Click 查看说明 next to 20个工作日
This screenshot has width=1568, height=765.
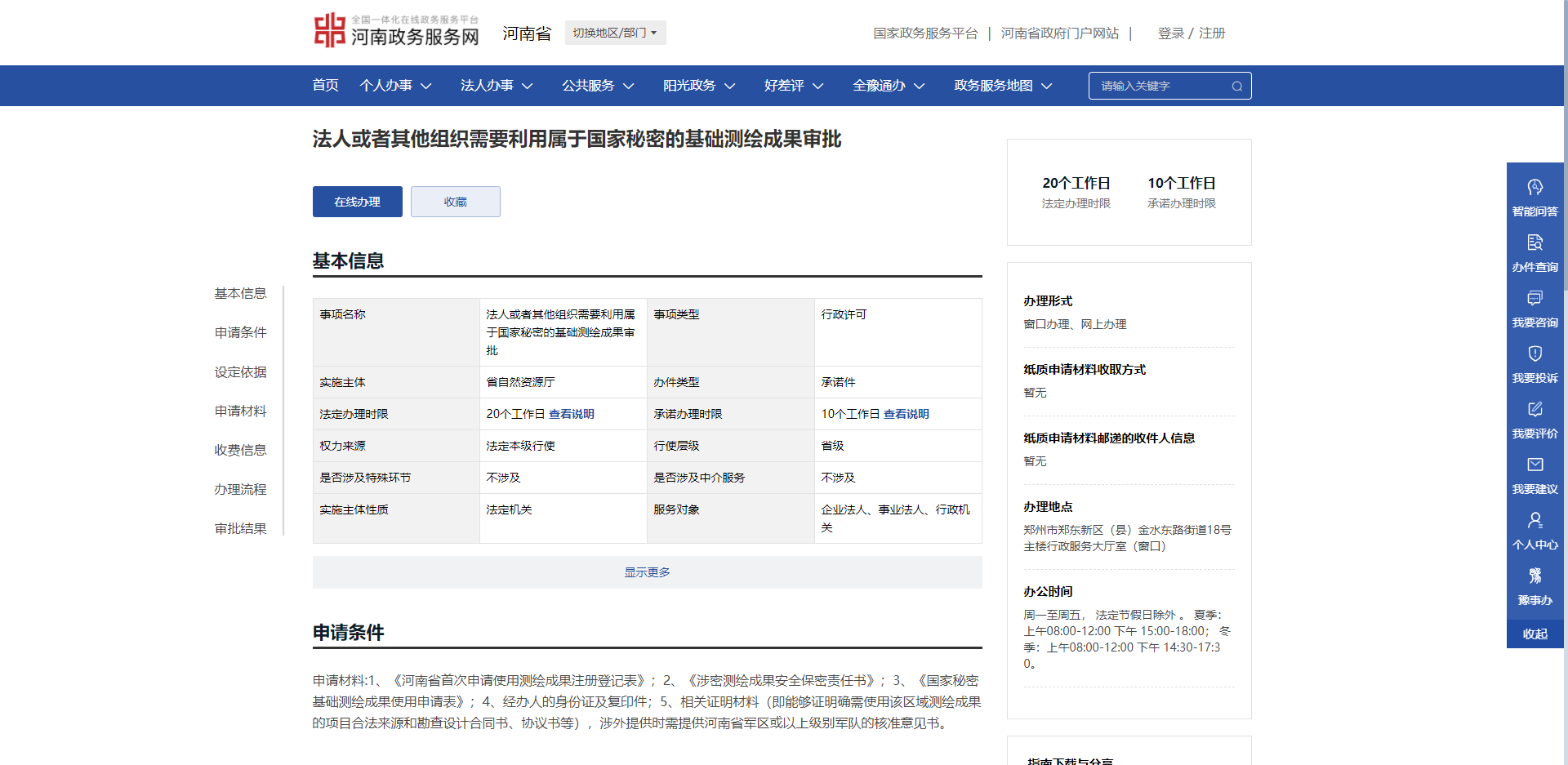point(572,414)
